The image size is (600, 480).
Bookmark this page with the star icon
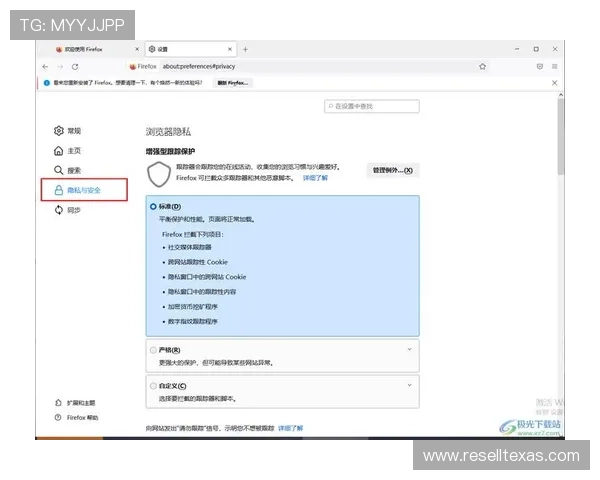483,66
